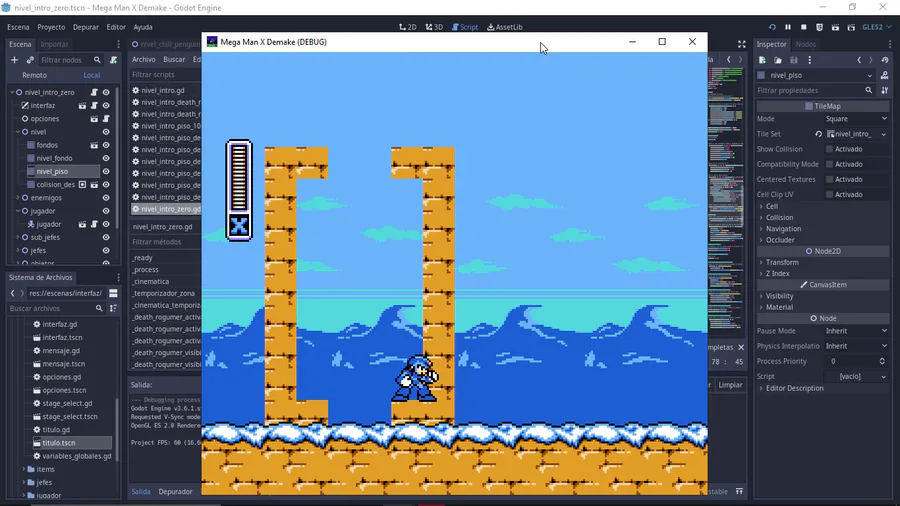Open the Escena menu in the menu bar

pos(18,27)
